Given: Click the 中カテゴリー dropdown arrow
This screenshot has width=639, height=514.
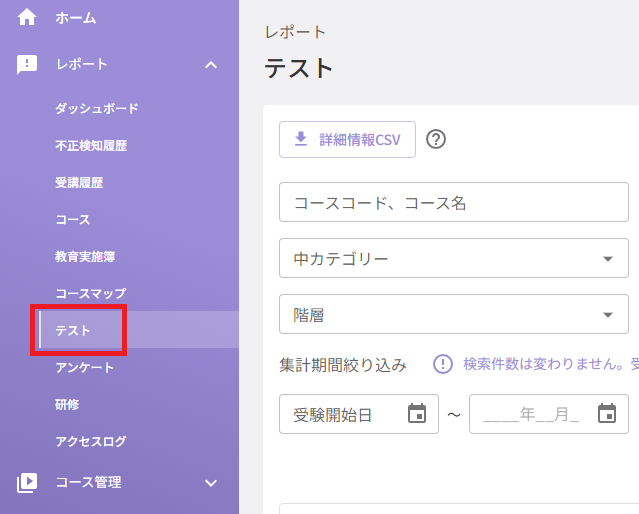Looking at the screenshot, I should (x=608, y=259).
